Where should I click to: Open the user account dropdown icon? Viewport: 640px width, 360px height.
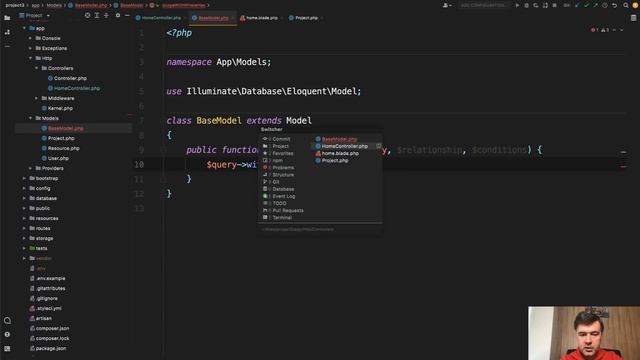click(447, 5)
